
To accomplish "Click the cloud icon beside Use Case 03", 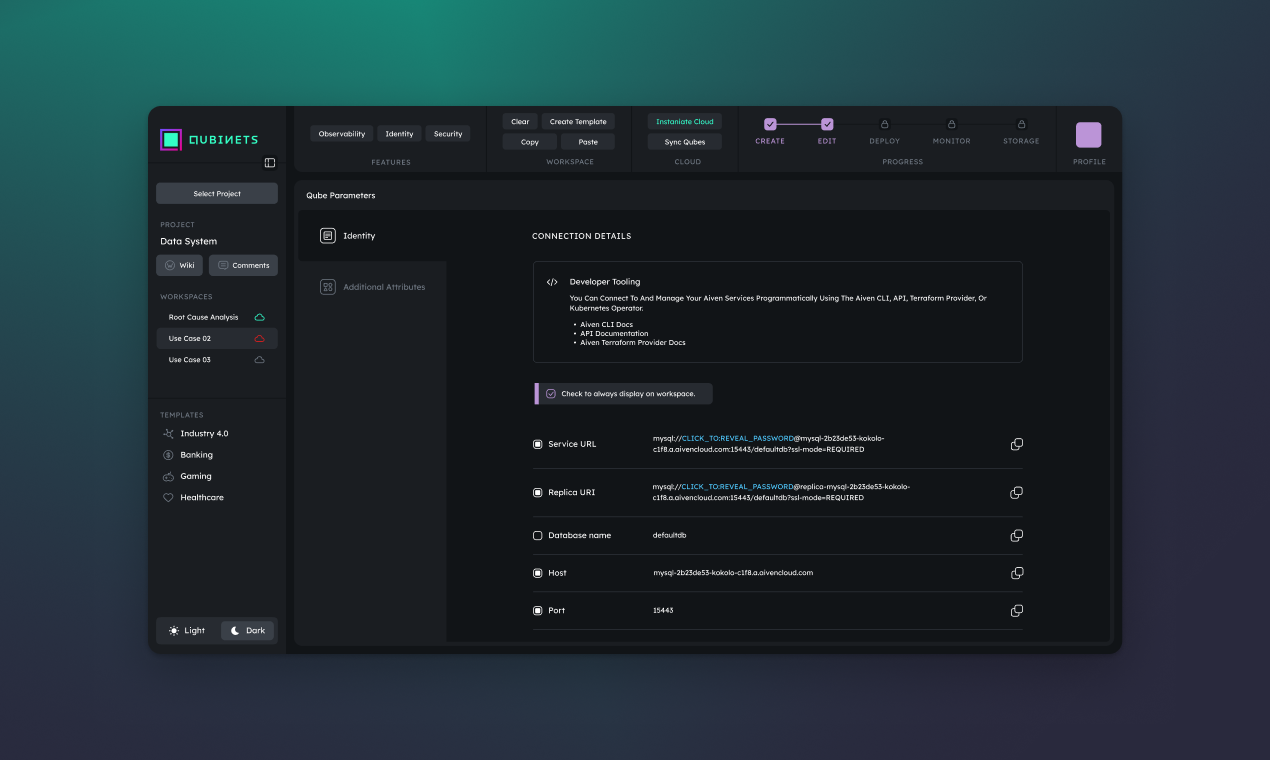I will pos(260,360).
